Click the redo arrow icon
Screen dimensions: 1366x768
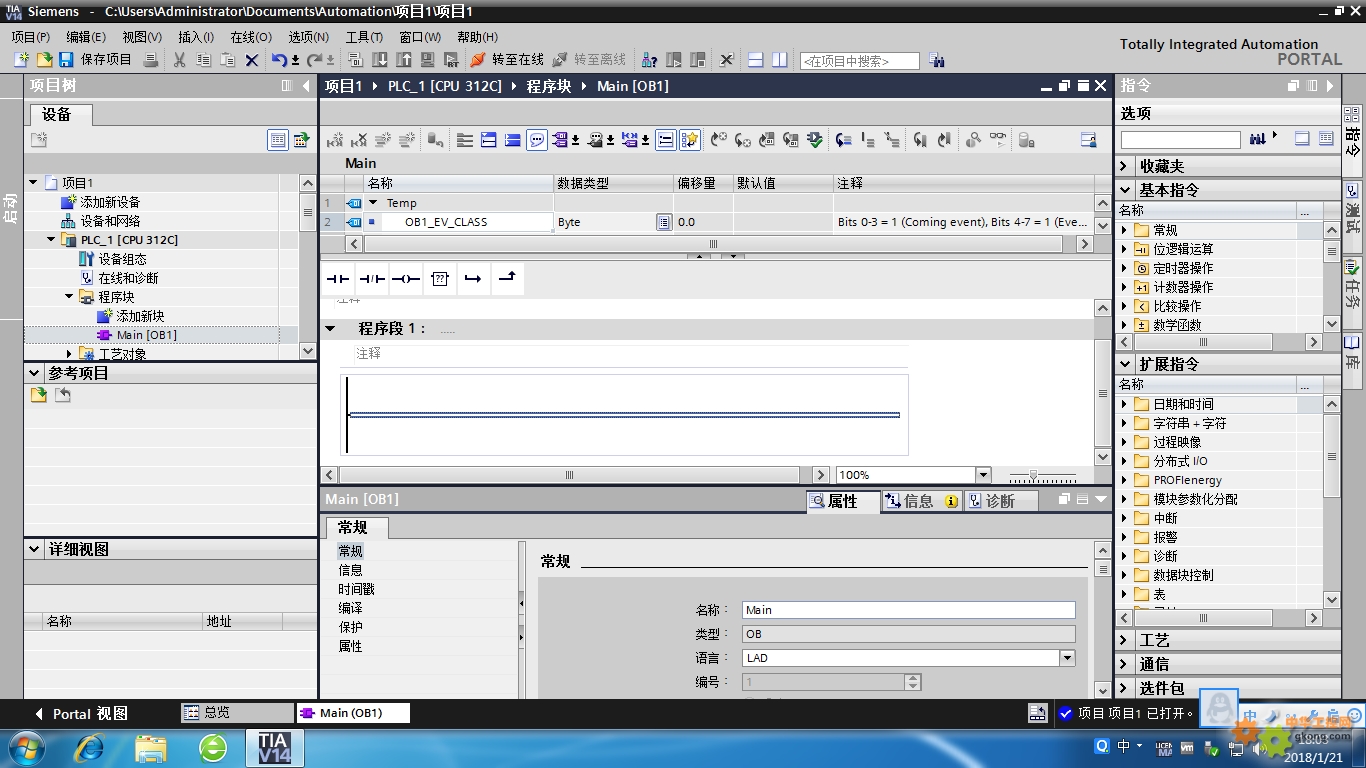click(x=314, y=60)
